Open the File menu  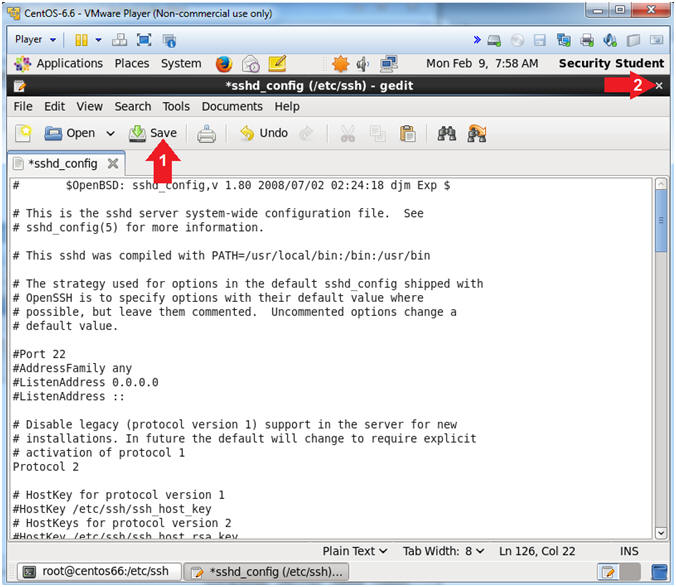pos(23,106)
